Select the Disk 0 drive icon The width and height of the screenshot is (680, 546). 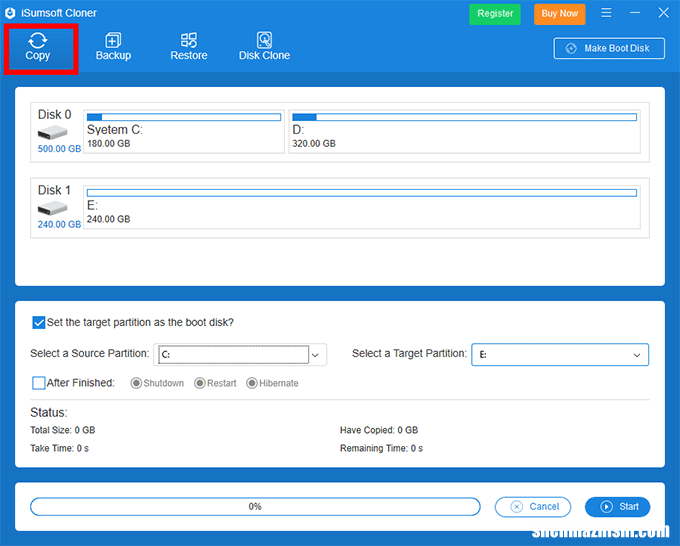[52, 132]
